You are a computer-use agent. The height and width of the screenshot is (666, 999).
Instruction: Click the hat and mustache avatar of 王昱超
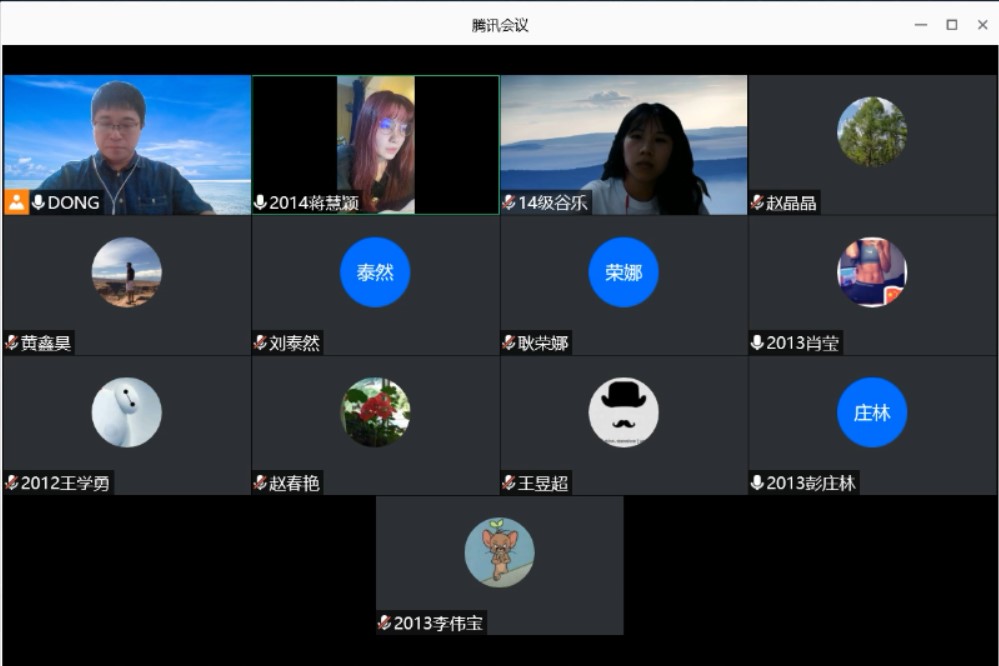tap(623, 412)
